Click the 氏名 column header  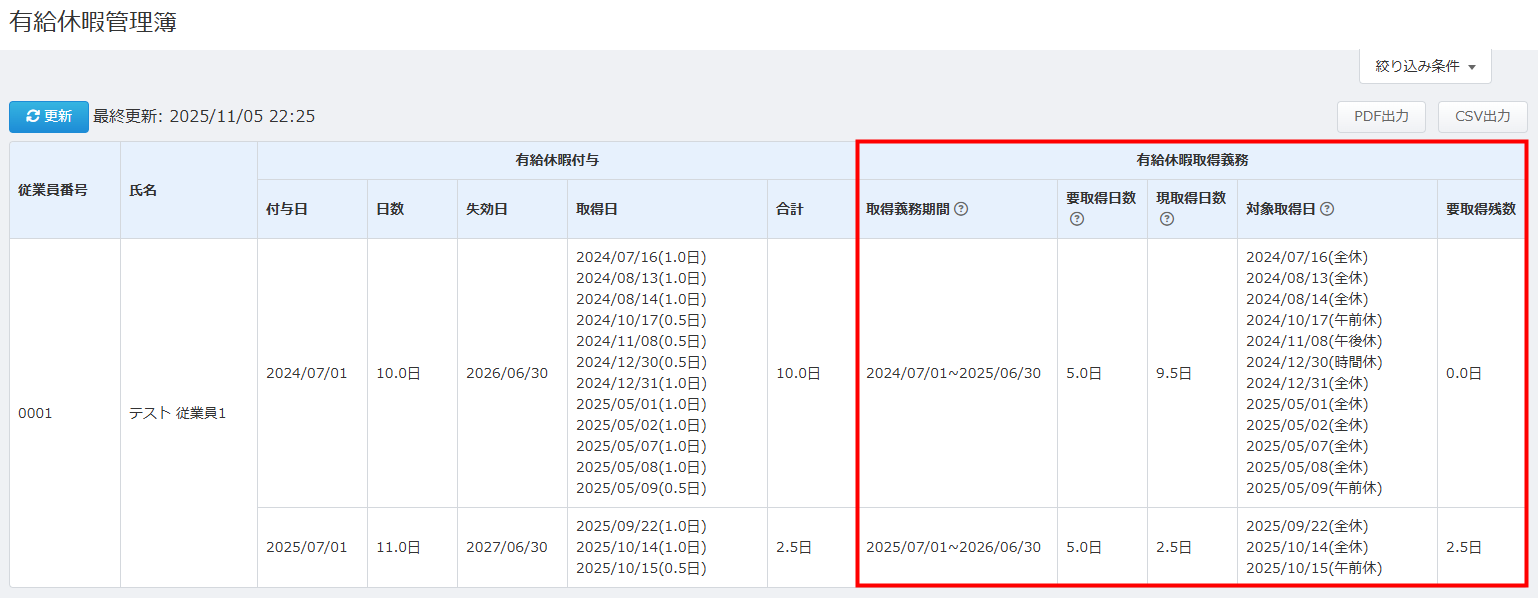pos(144,189)
